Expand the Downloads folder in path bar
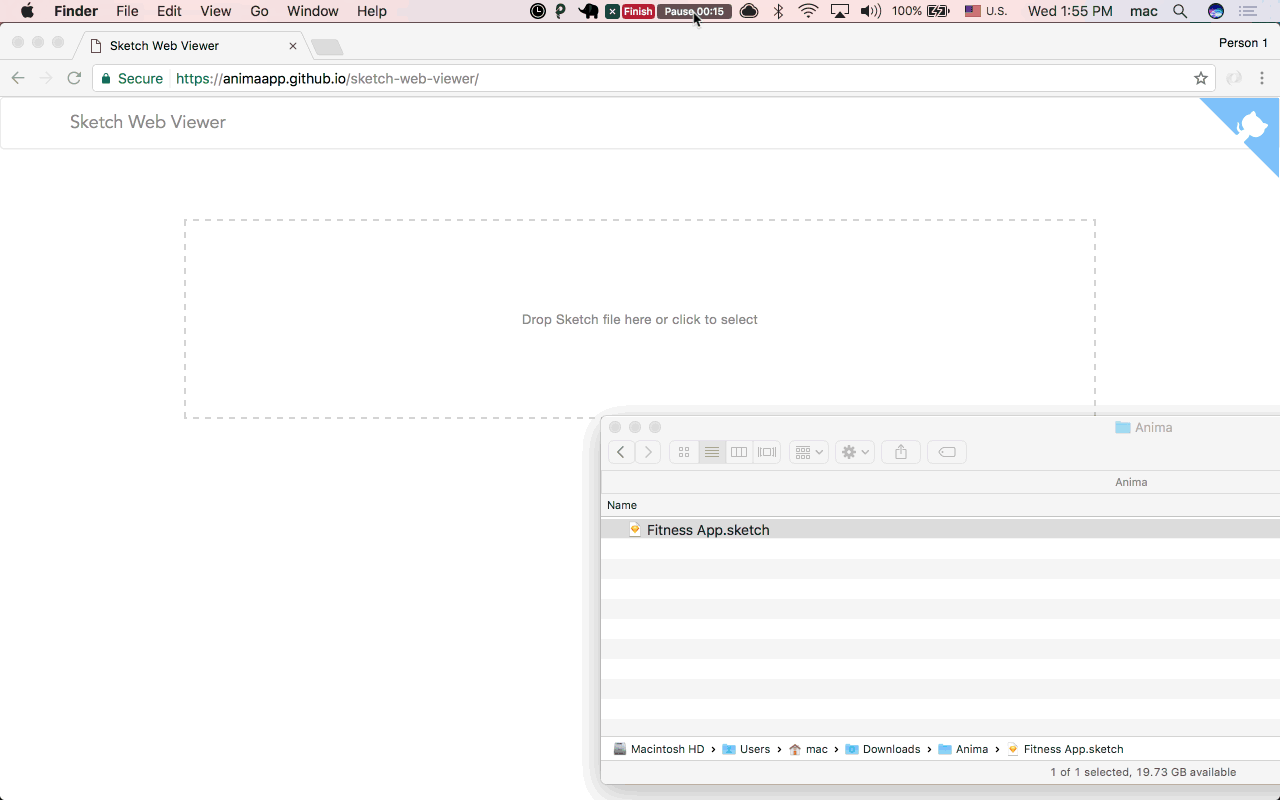Viewport: 1280px width, 800px height. (890, 749)
